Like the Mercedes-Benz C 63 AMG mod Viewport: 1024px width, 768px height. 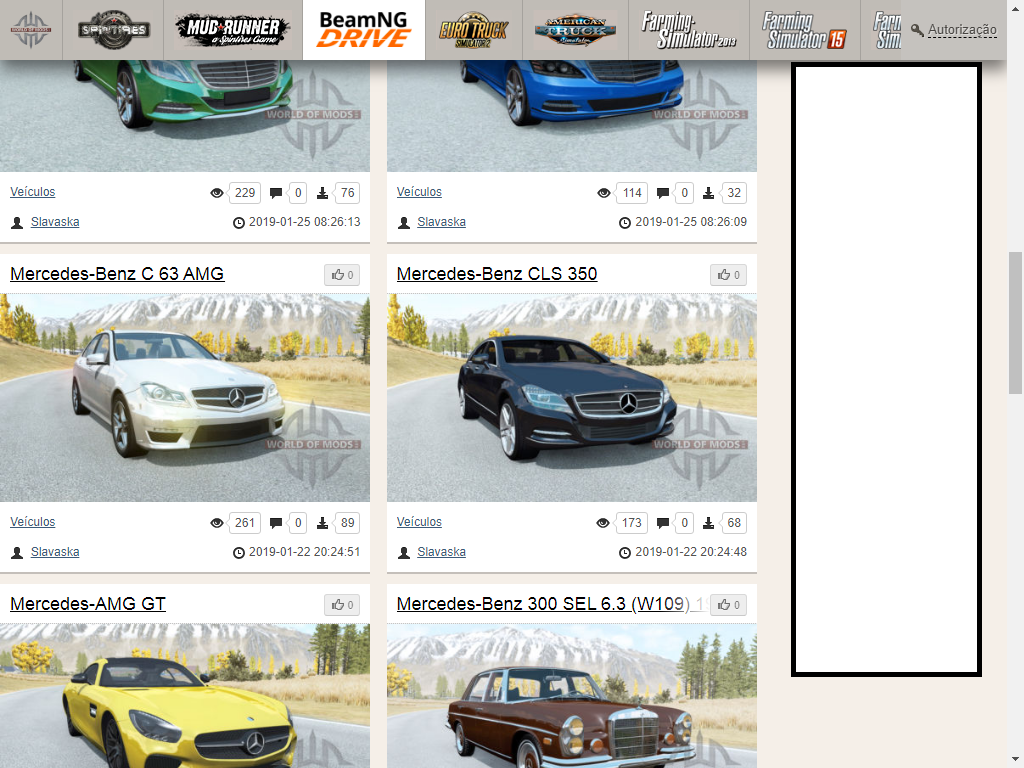[x=342, y=275]
